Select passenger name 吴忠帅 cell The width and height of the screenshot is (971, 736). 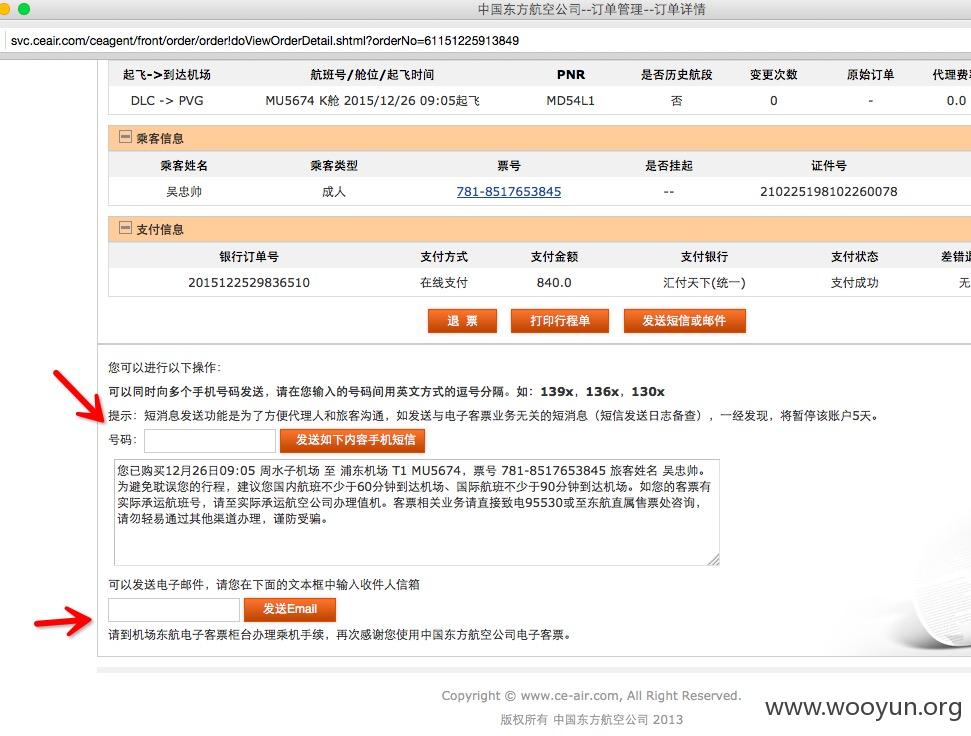tap(184, 192)
